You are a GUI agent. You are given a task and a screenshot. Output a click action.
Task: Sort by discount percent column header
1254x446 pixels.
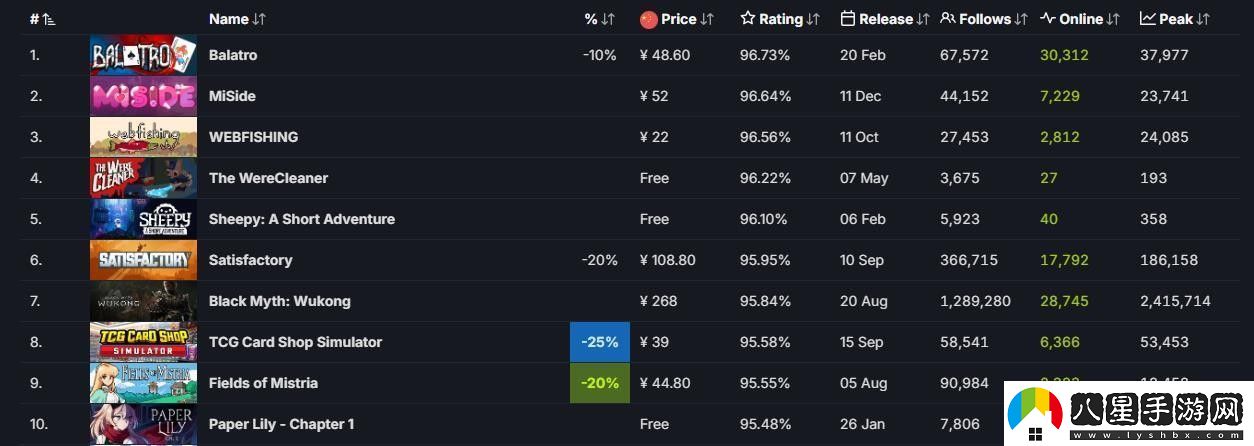(600, 19)
